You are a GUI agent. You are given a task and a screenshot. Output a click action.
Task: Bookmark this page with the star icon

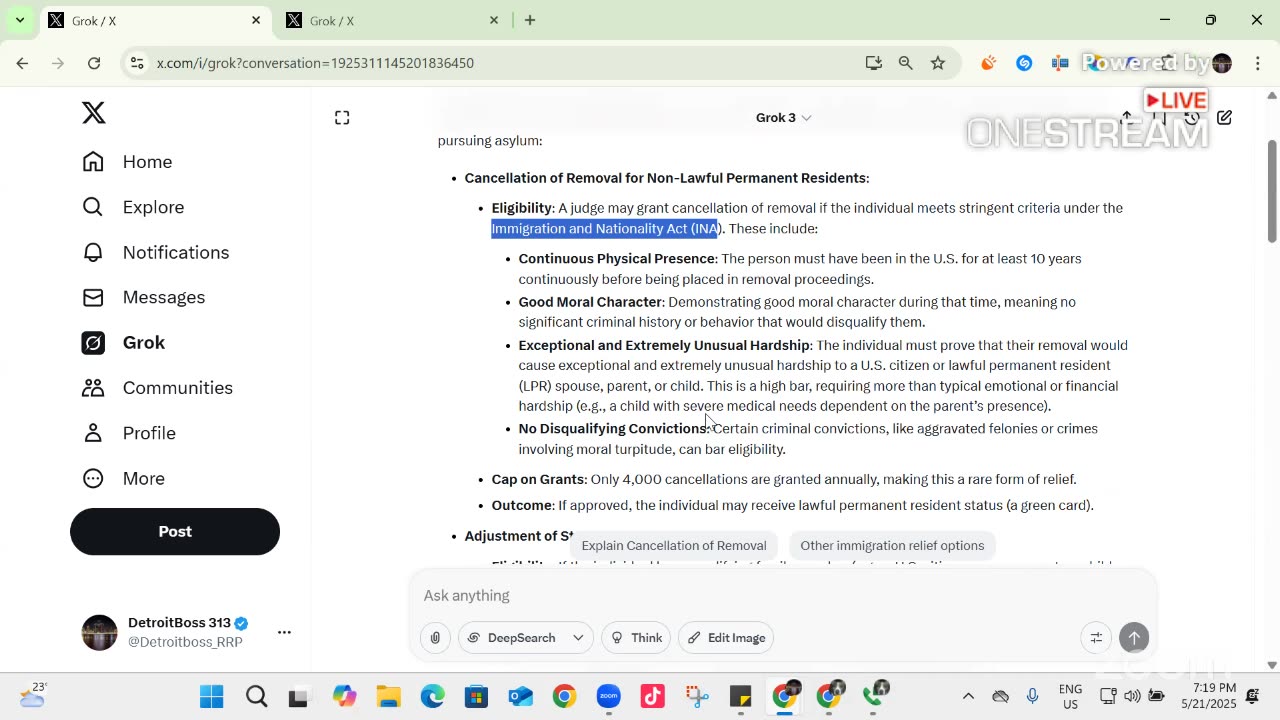[938, 63]
